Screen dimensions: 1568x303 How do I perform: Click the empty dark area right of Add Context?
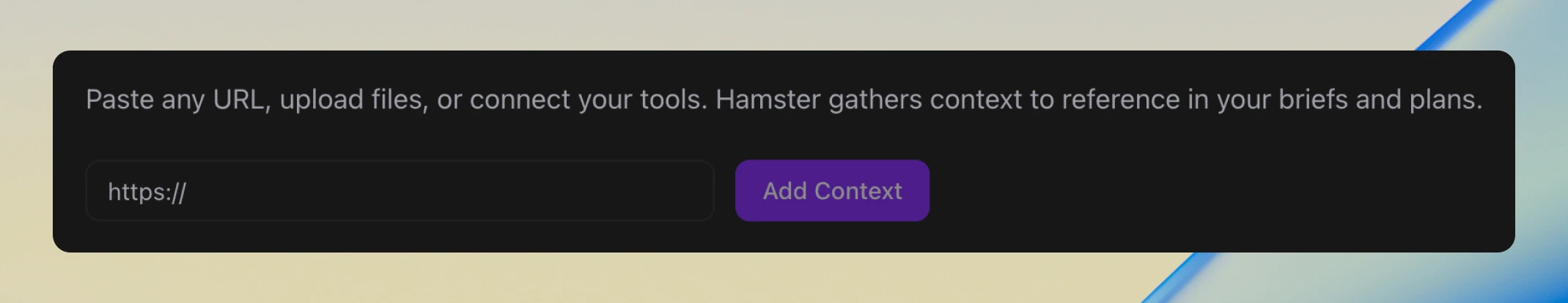tap(1210, 190)
